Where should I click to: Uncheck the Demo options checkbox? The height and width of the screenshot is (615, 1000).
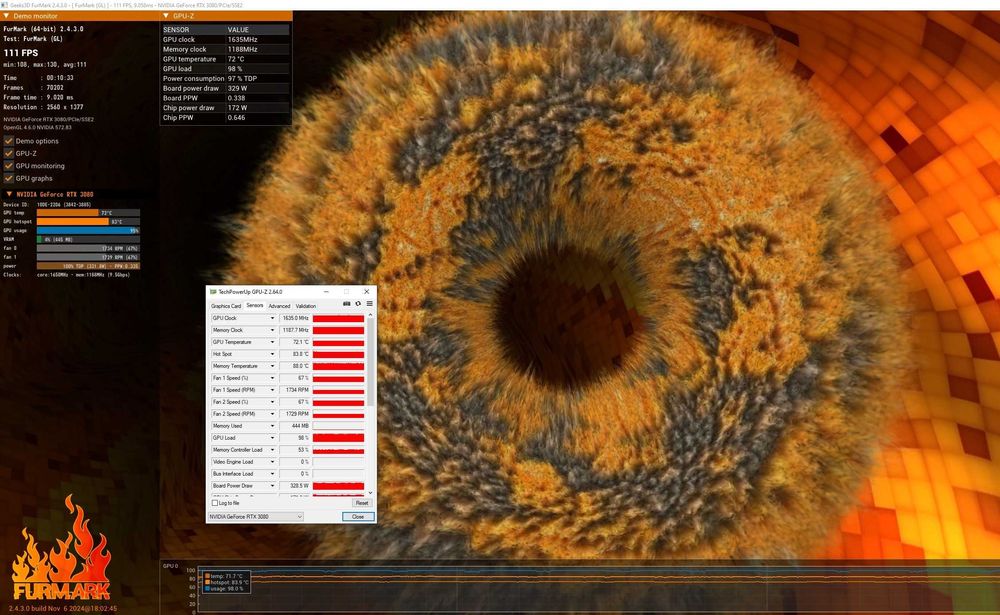(9, 141)
